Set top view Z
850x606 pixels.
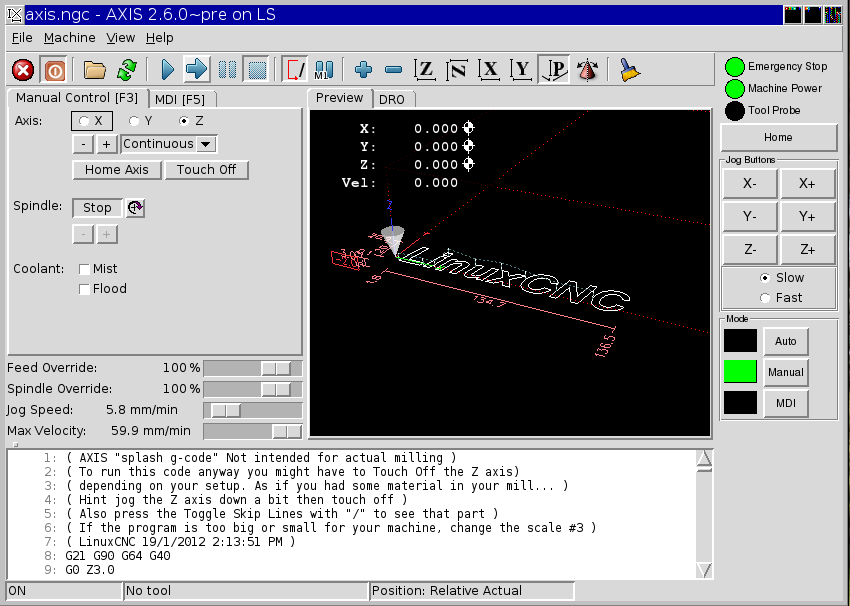(425, 70)
